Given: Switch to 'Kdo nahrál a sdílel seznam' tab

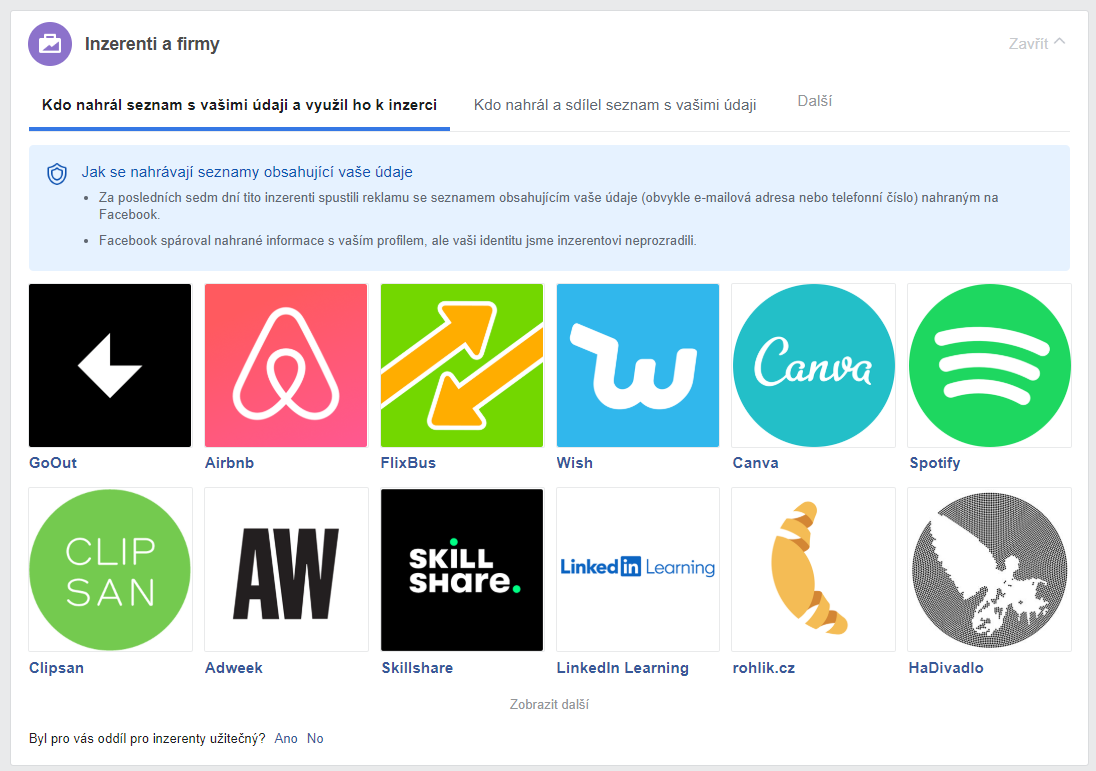Looking at the screenshot, I should 614,105.
